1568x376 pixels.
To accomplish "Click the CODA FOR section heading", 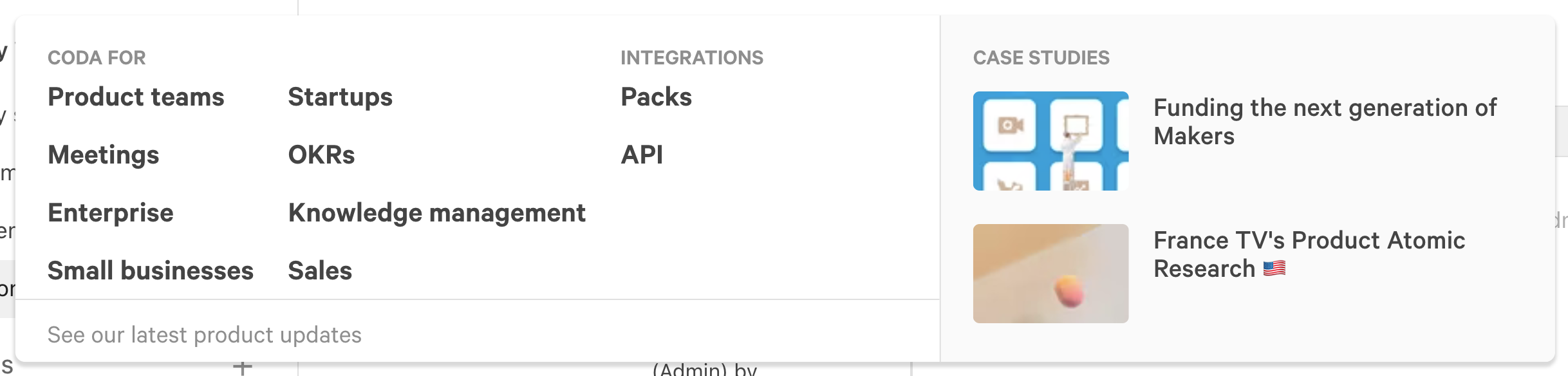I will click(x=97, y=58).
